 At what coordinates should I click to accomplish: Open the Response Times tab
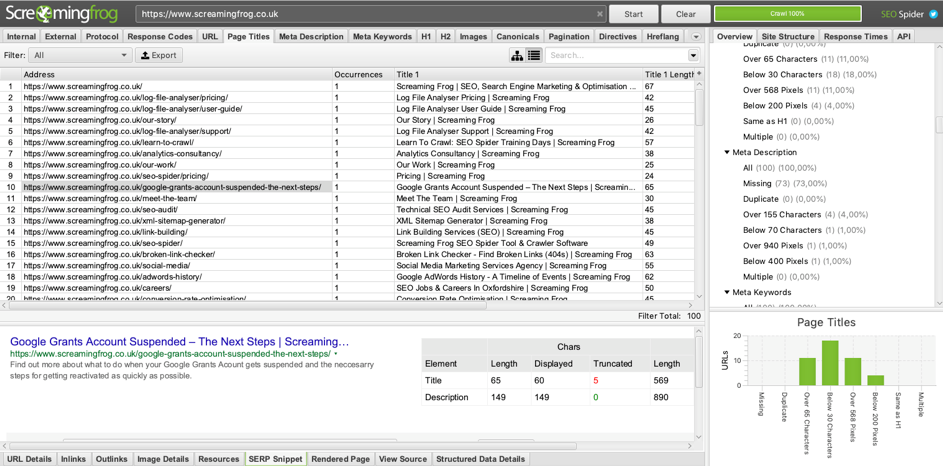855,37
